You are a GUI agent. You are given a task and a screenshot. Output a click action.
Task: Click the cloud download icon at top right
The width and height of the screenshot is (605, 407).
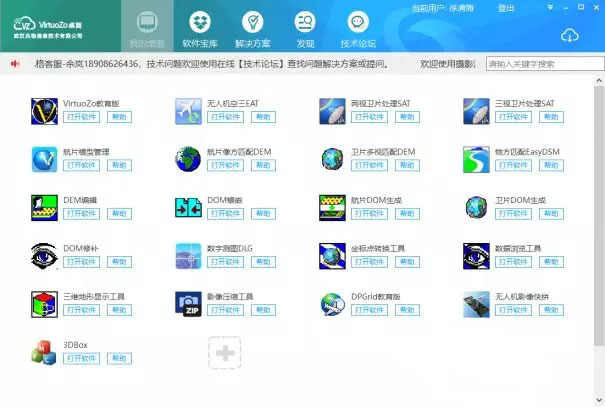pyautogui.click(x=570, y=36)
